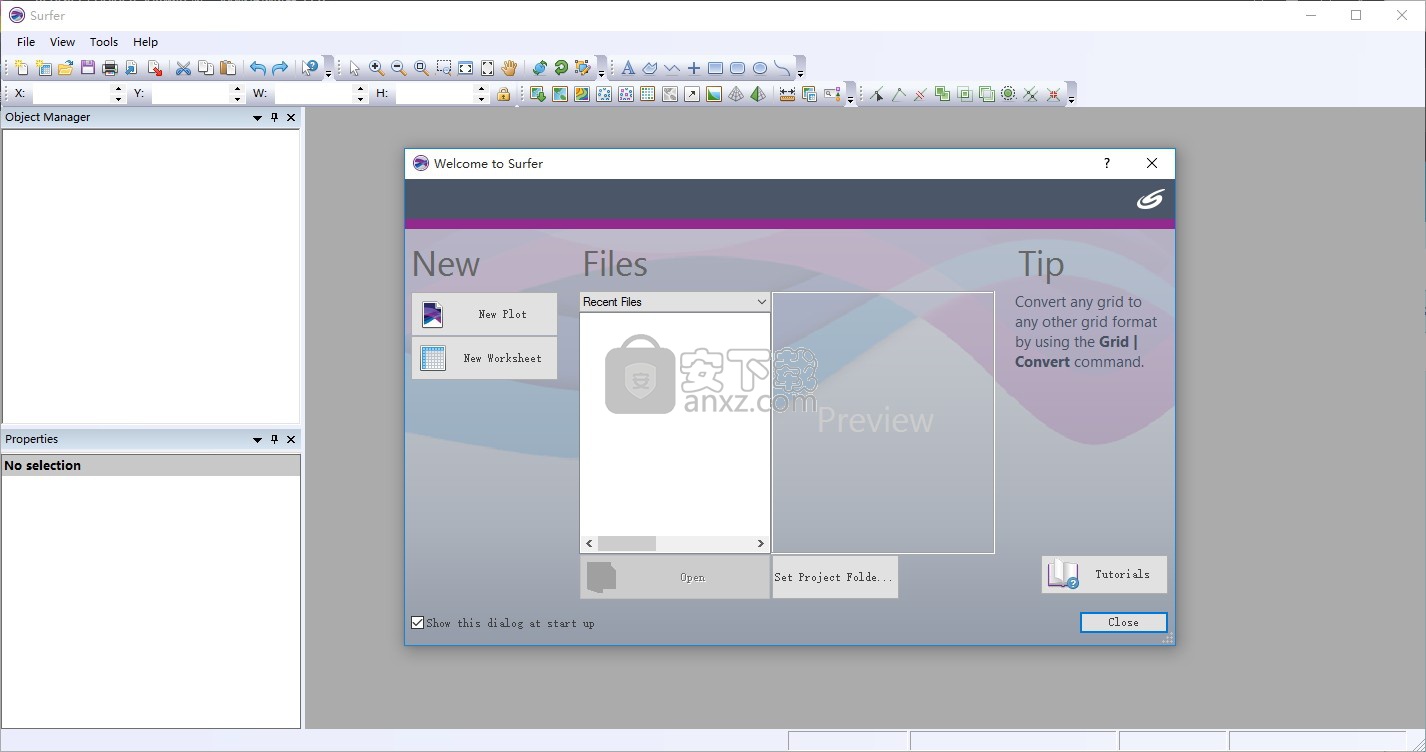Click the Redo arrow icon
Image resolution: width=1426 pixels, height=752 pixels.
(x=280, y=68)
